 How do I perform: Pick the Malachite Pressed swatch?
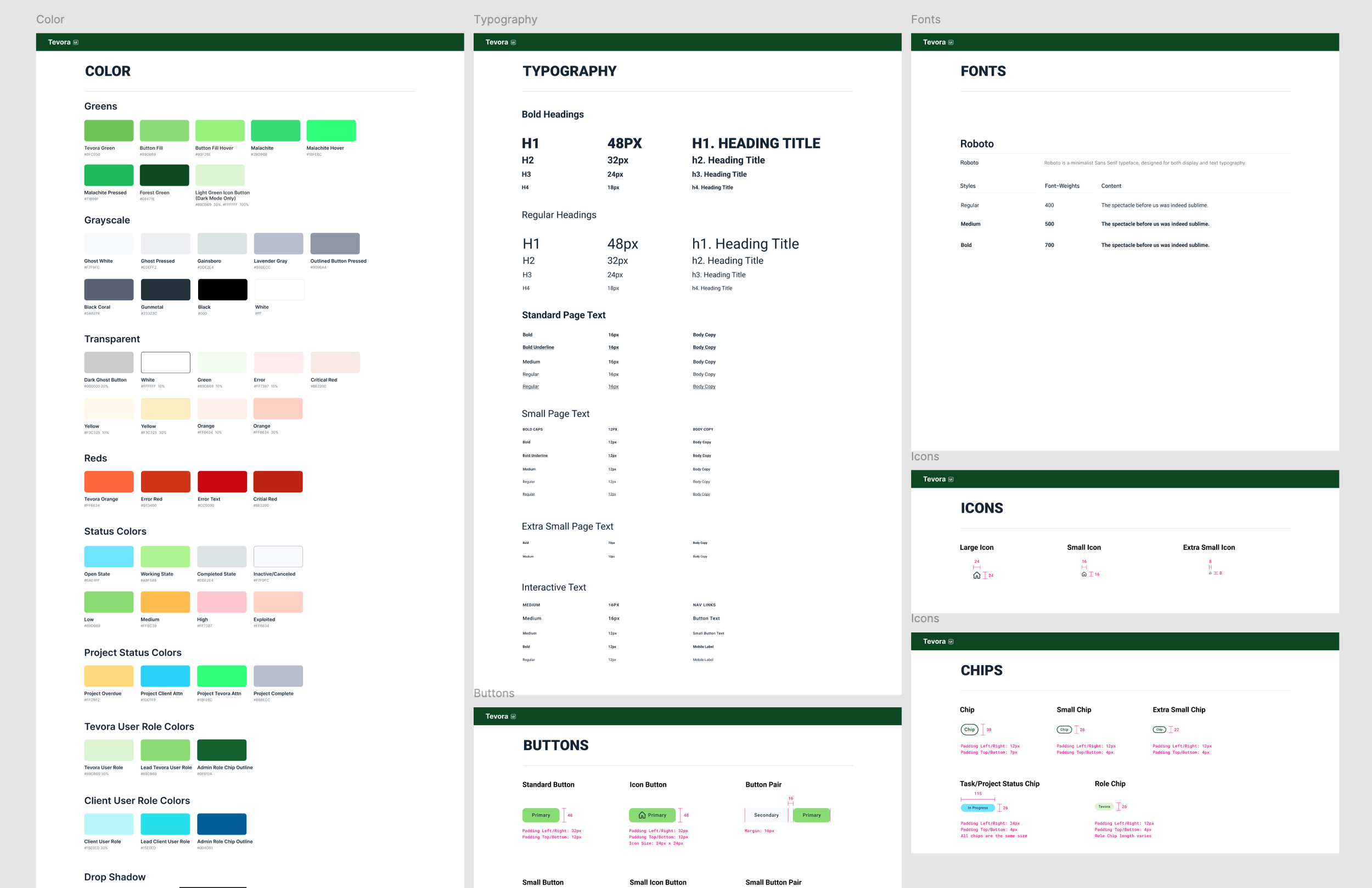coord(108,175)
